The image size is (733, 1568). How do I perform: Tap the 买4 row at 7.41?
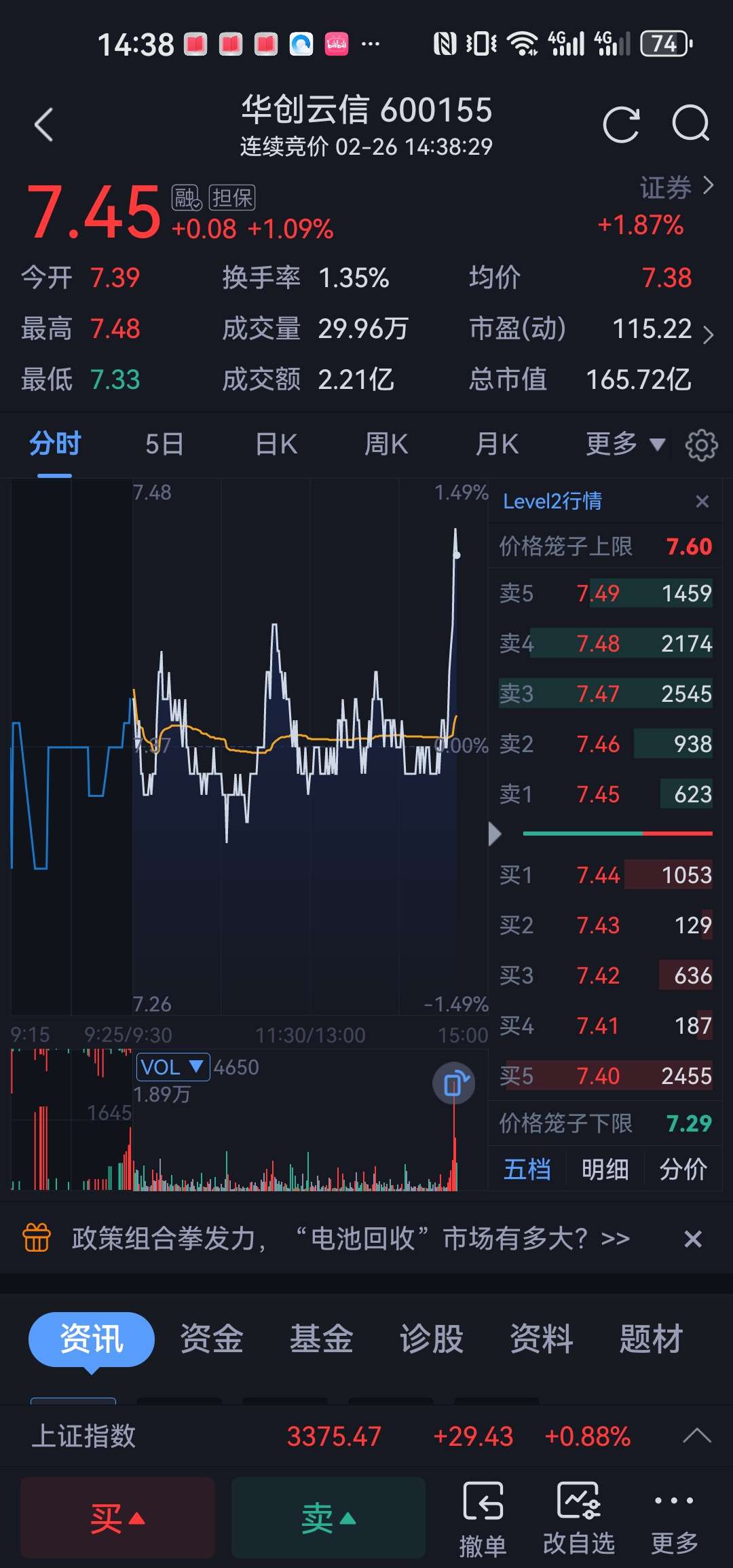pos(605,1026)
